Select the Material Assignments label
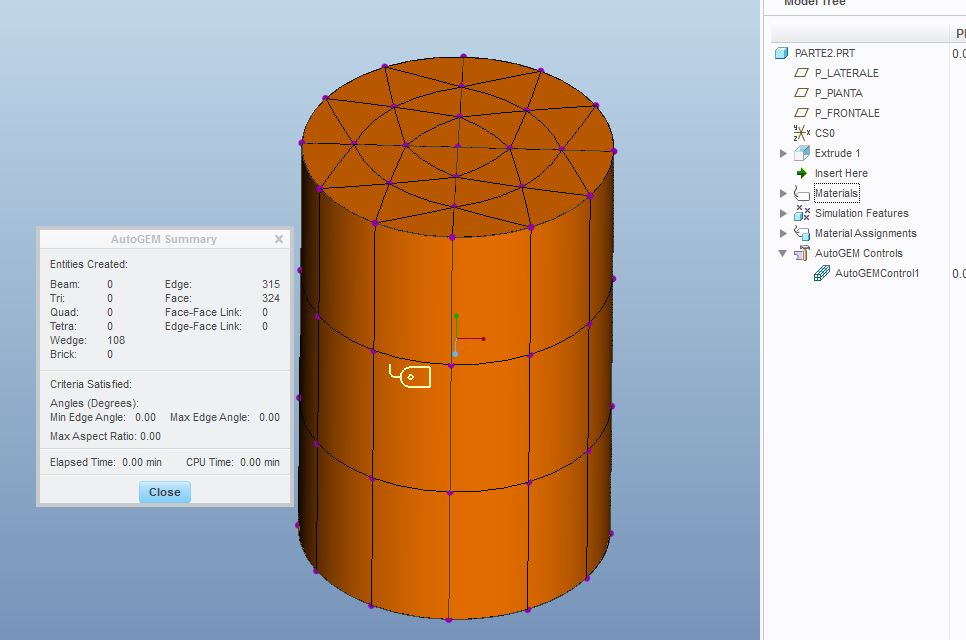Screen dimensions: 966x640 click(x=866, y=233)
